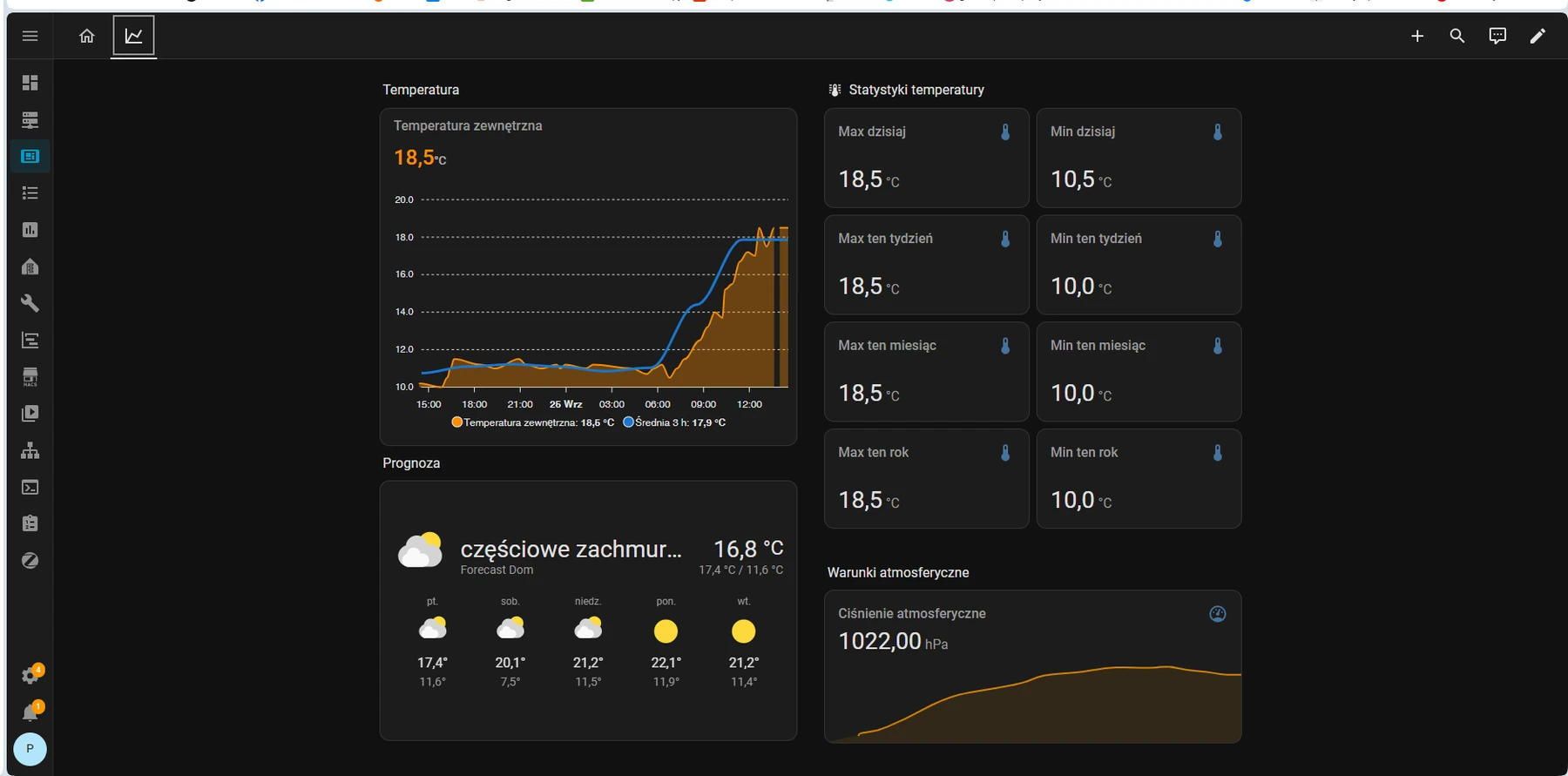Viewport: 1568px width, 776px height.
Task: Toggle Średnia 3 h legend series
Action: pos(674,422)
